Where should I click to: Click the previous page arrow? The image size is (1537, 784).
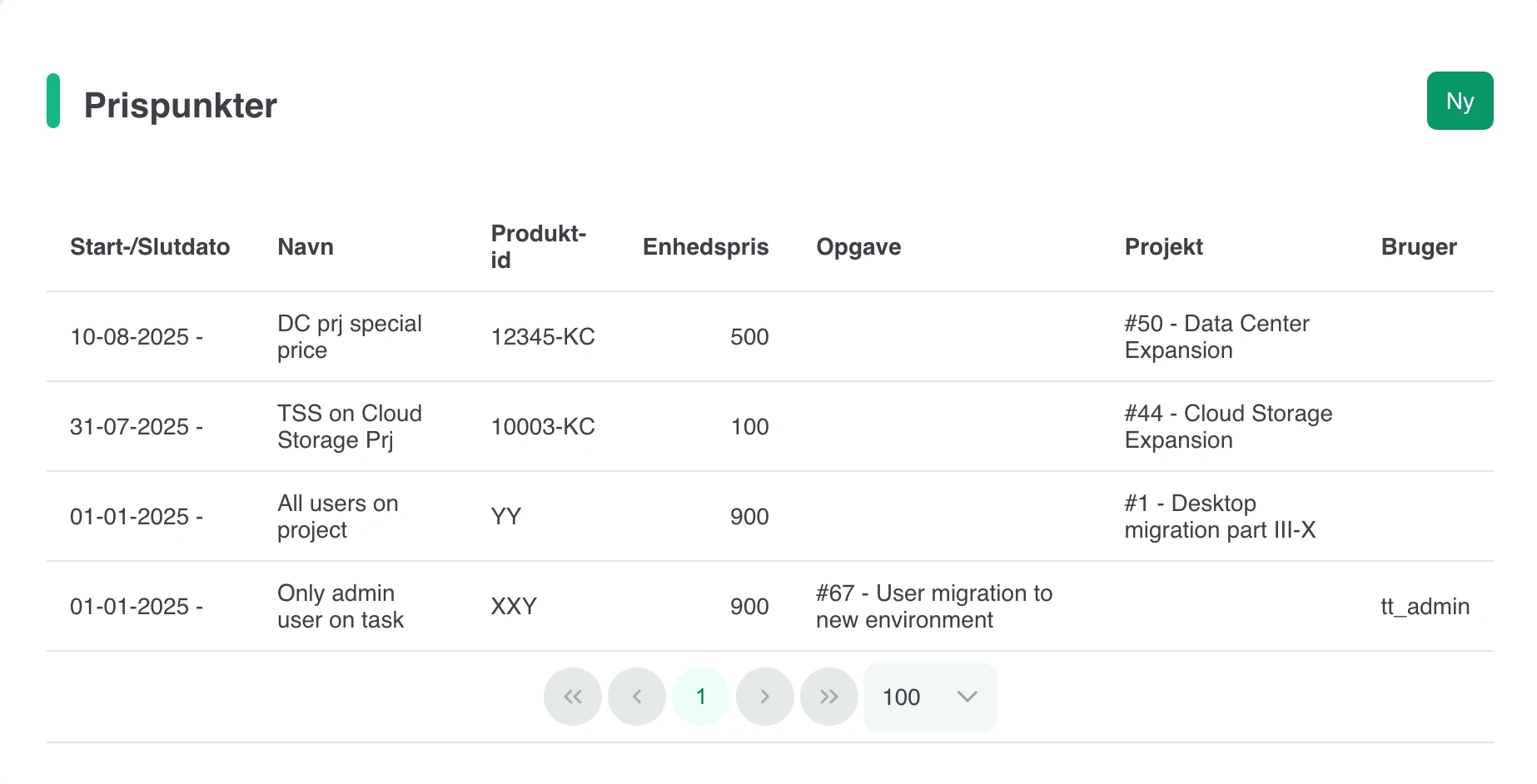click(637, 697)
